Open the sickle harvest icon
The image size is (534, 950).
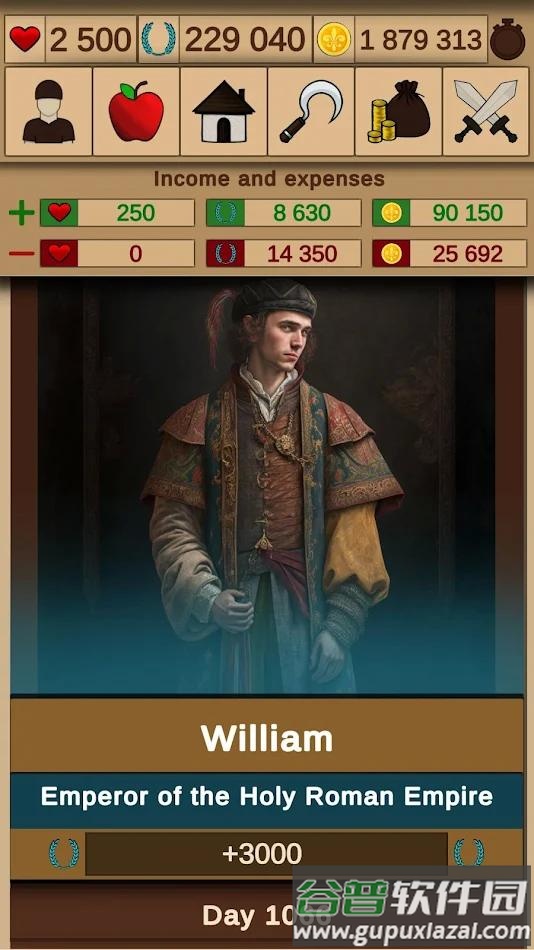(311, 111)
